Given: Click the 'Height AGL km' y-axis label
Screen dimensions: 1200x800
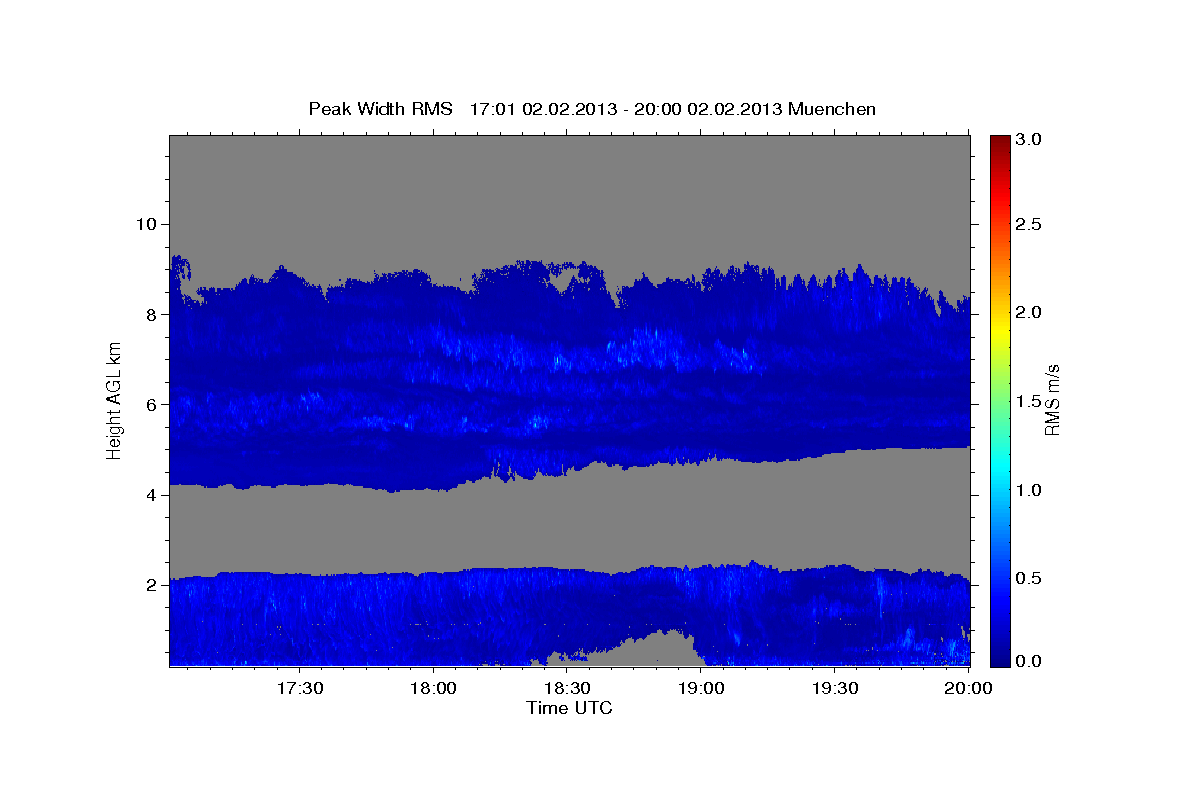Looking at the screenshot, I should pos(114,400).
